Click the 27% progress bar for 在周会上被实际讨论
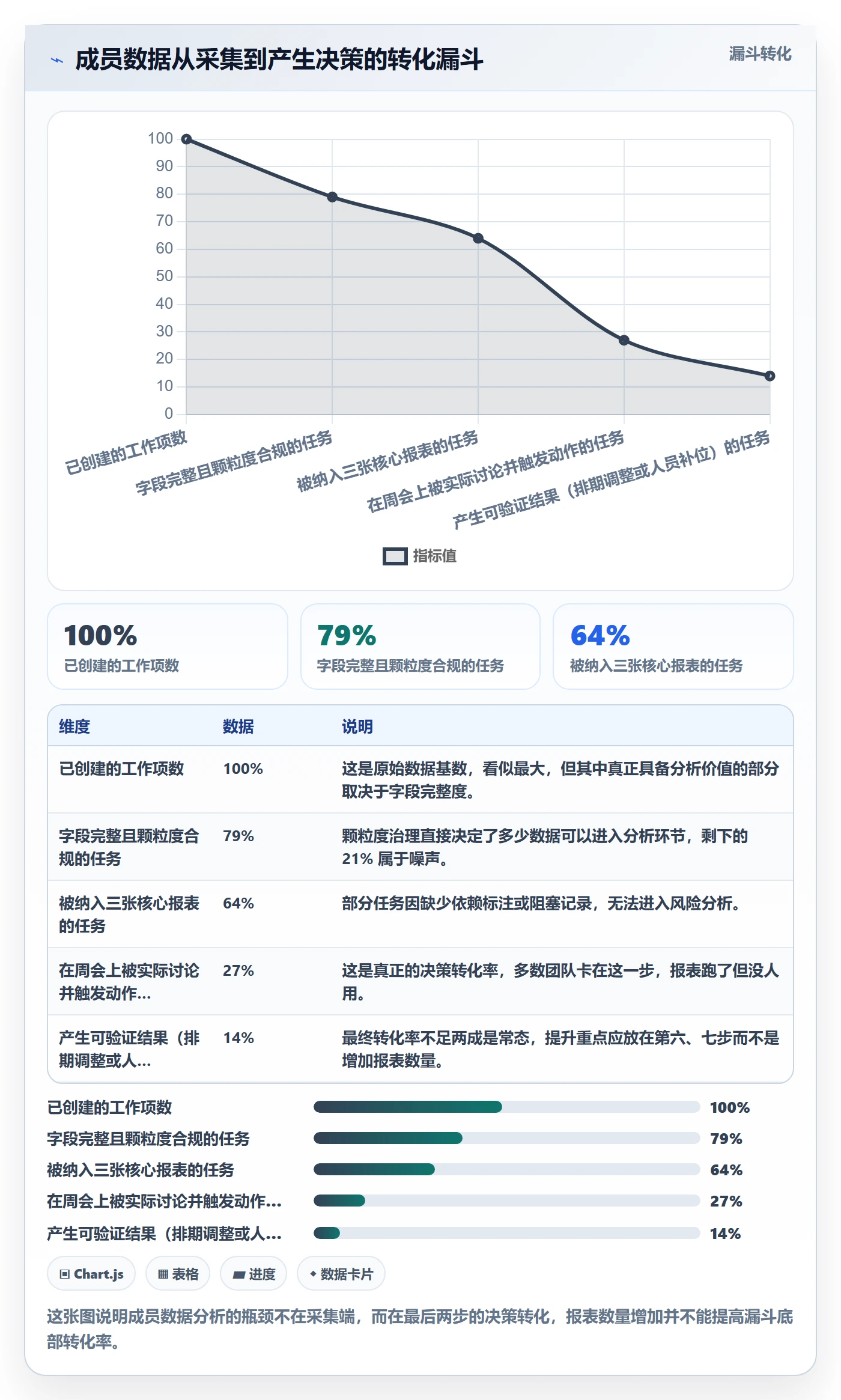 coord(507,1201)
